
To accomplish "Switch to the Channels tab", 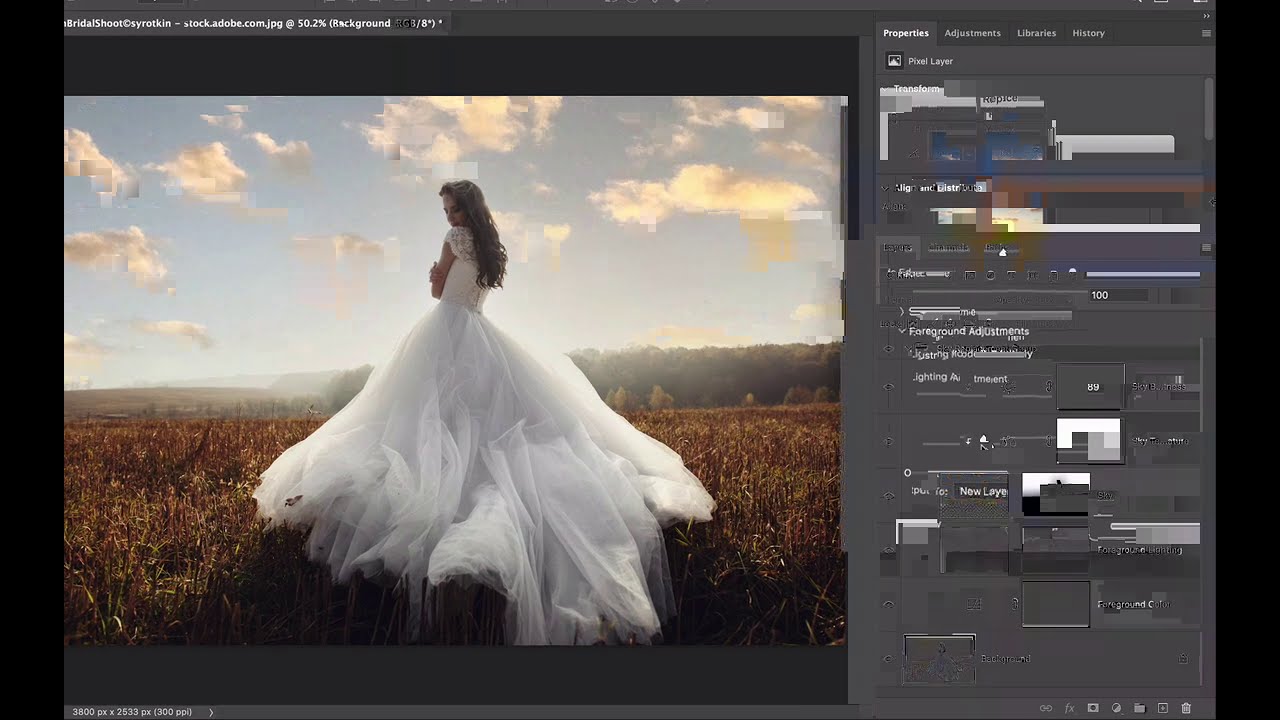I will coord(948,247).
